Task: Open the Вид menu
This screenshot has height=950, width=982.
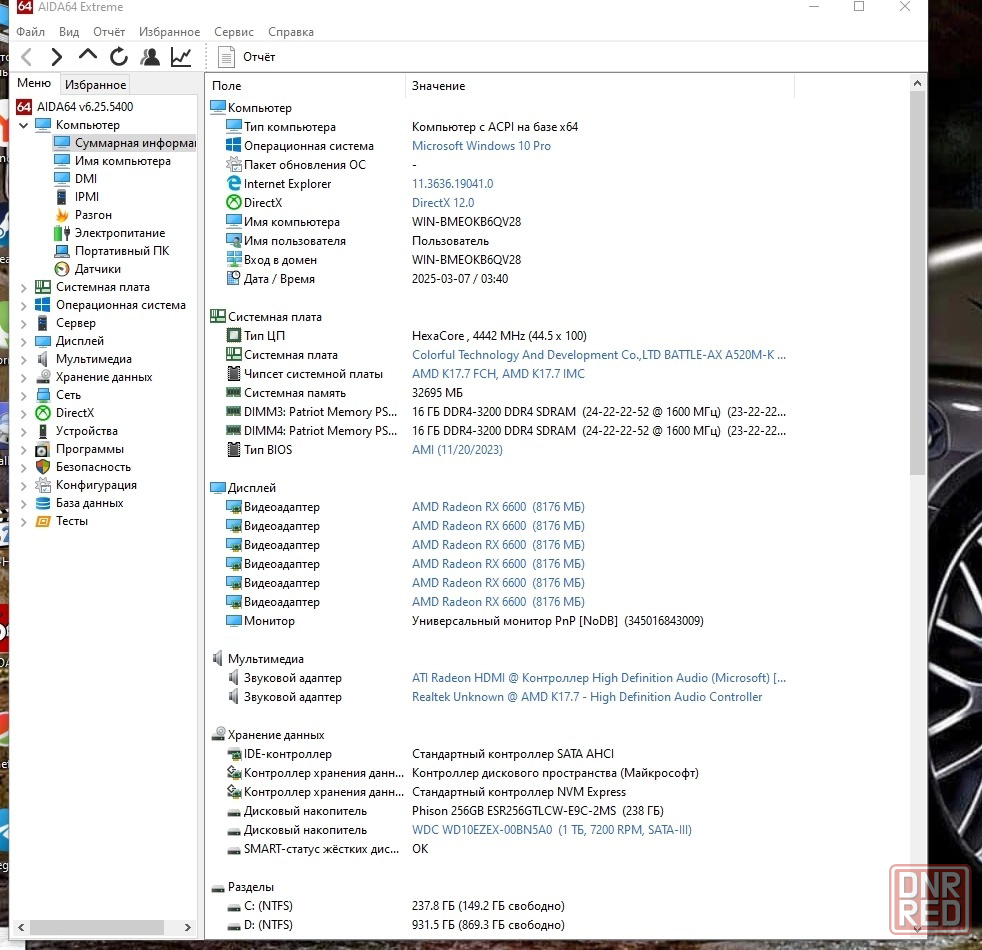Action: 69,31
